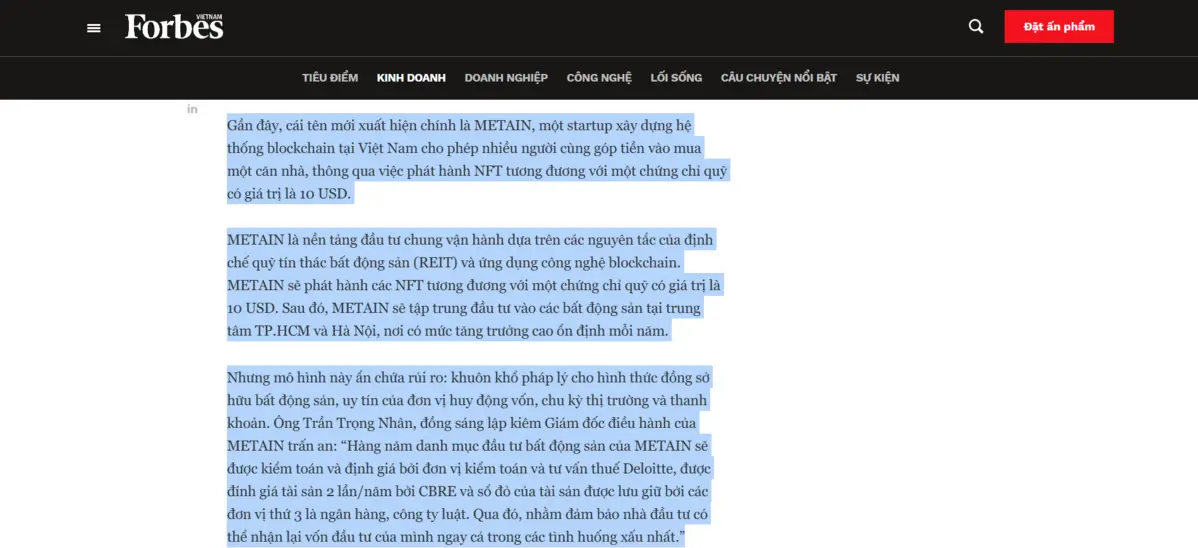Click the Forbes Vietnam logo
Screen dimensions: 1198x548
(x=174, y=26)
